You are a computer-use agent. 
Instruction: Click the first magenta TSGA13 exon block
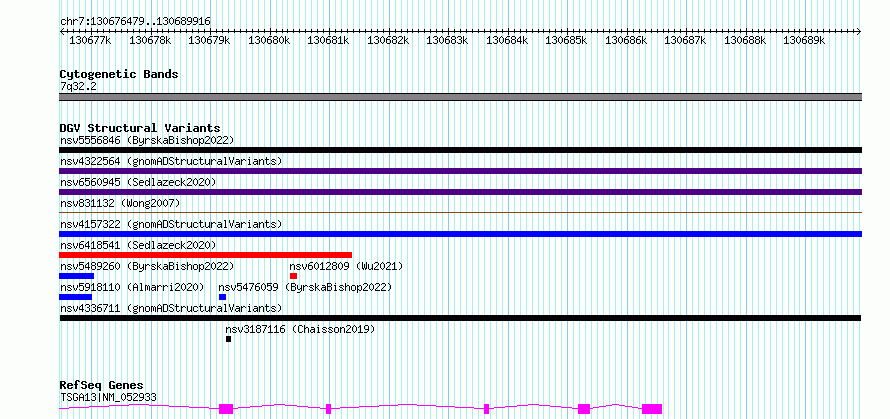[226, 409]
